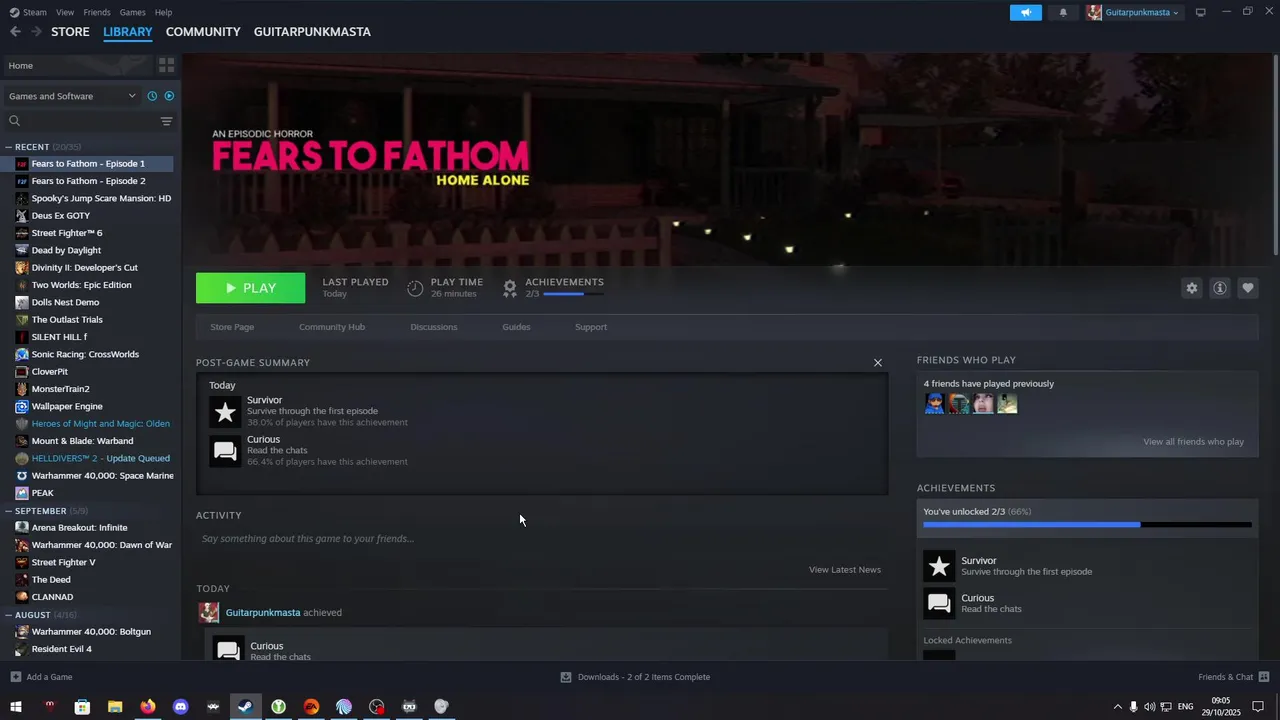The image size is (1280, 720).
Task: Open the Support link
Action: click(x=591, y=327)
